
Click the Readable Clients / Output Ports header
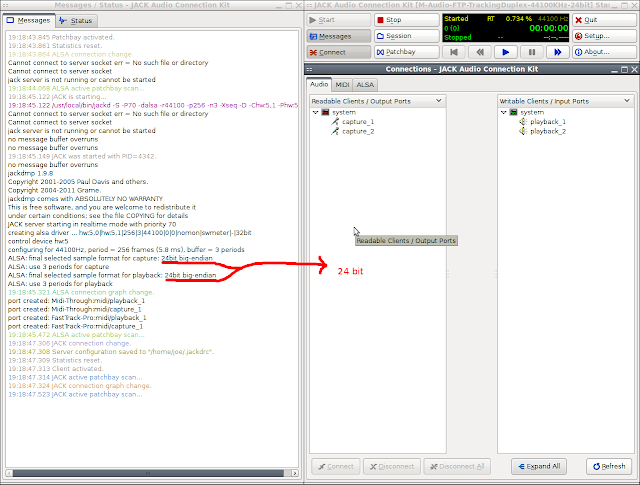pyautogui.click(x=377, y=101)
